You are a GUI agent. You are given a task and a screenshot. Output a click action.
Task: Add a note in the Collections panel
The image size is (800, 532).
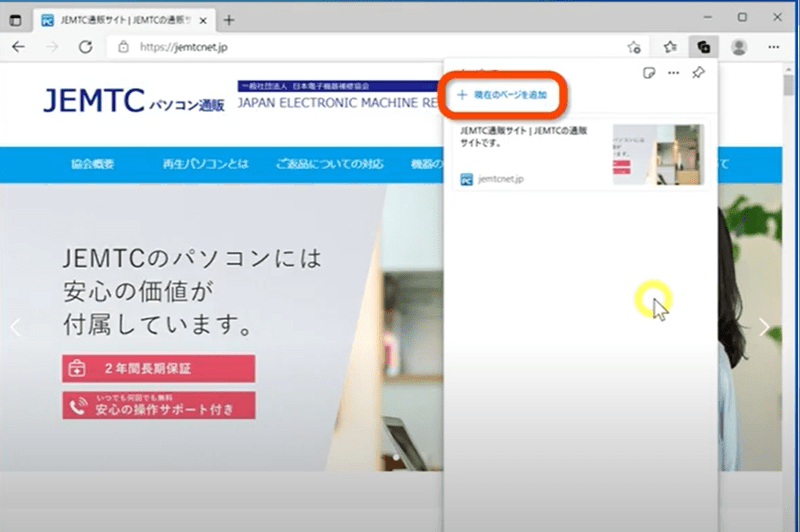(x=649, y=73)
